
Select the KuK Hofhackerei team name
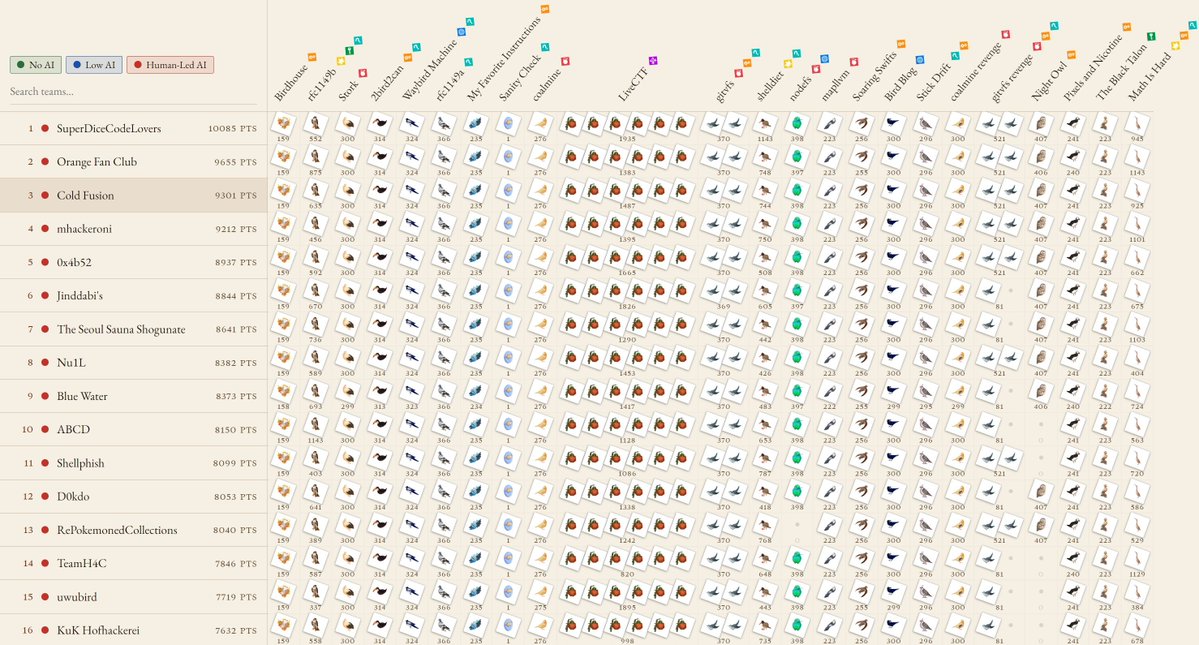click(x=98, y=630)
